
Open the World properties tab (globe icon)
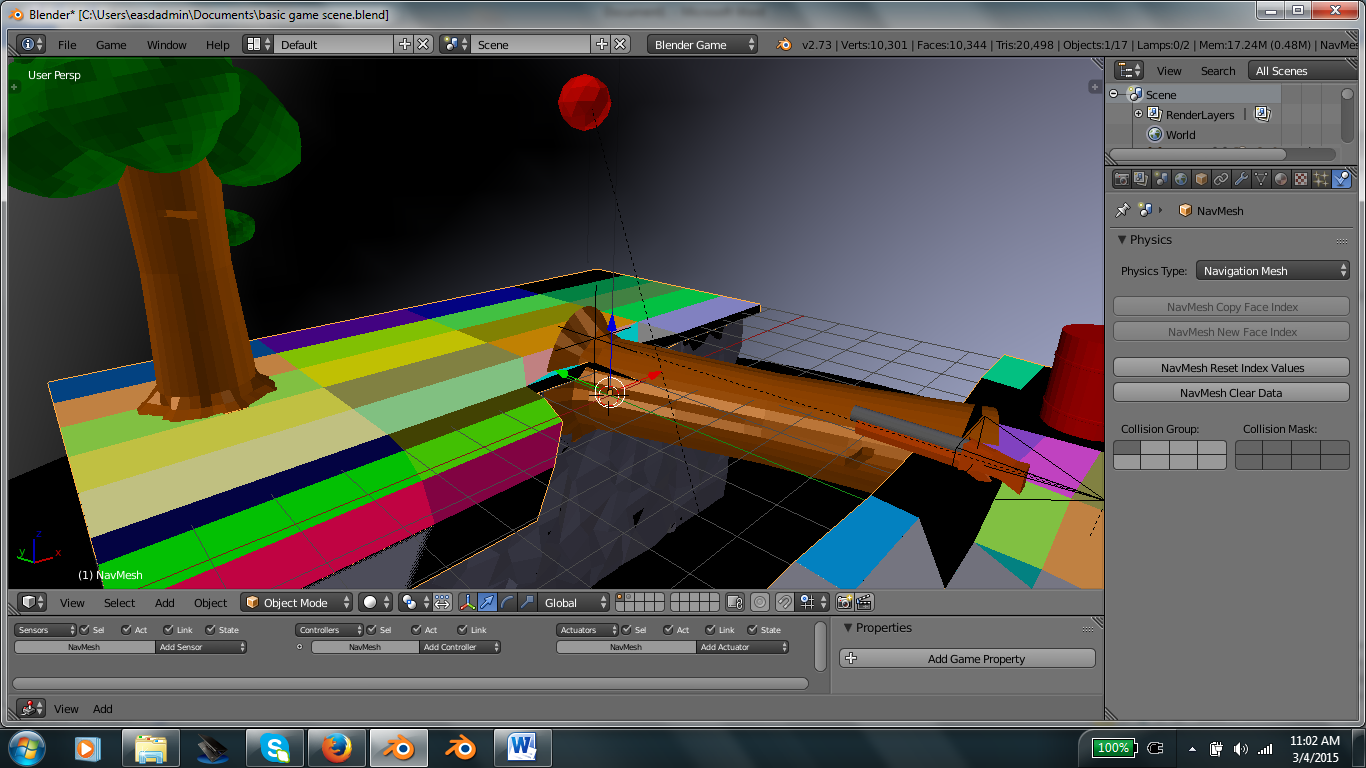1181,179
